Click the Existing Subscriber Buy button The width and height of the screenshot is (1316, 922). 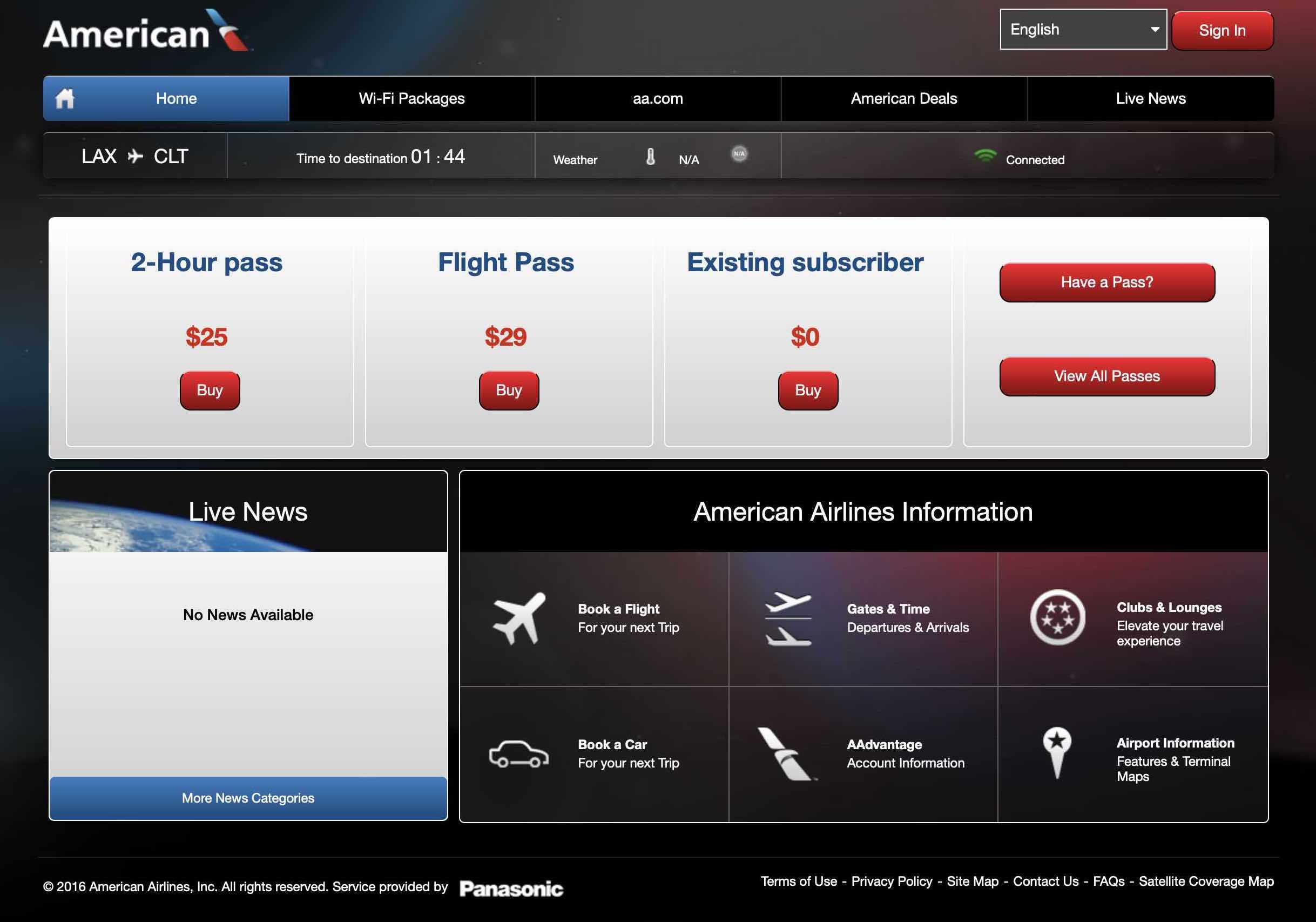[807, 389]
